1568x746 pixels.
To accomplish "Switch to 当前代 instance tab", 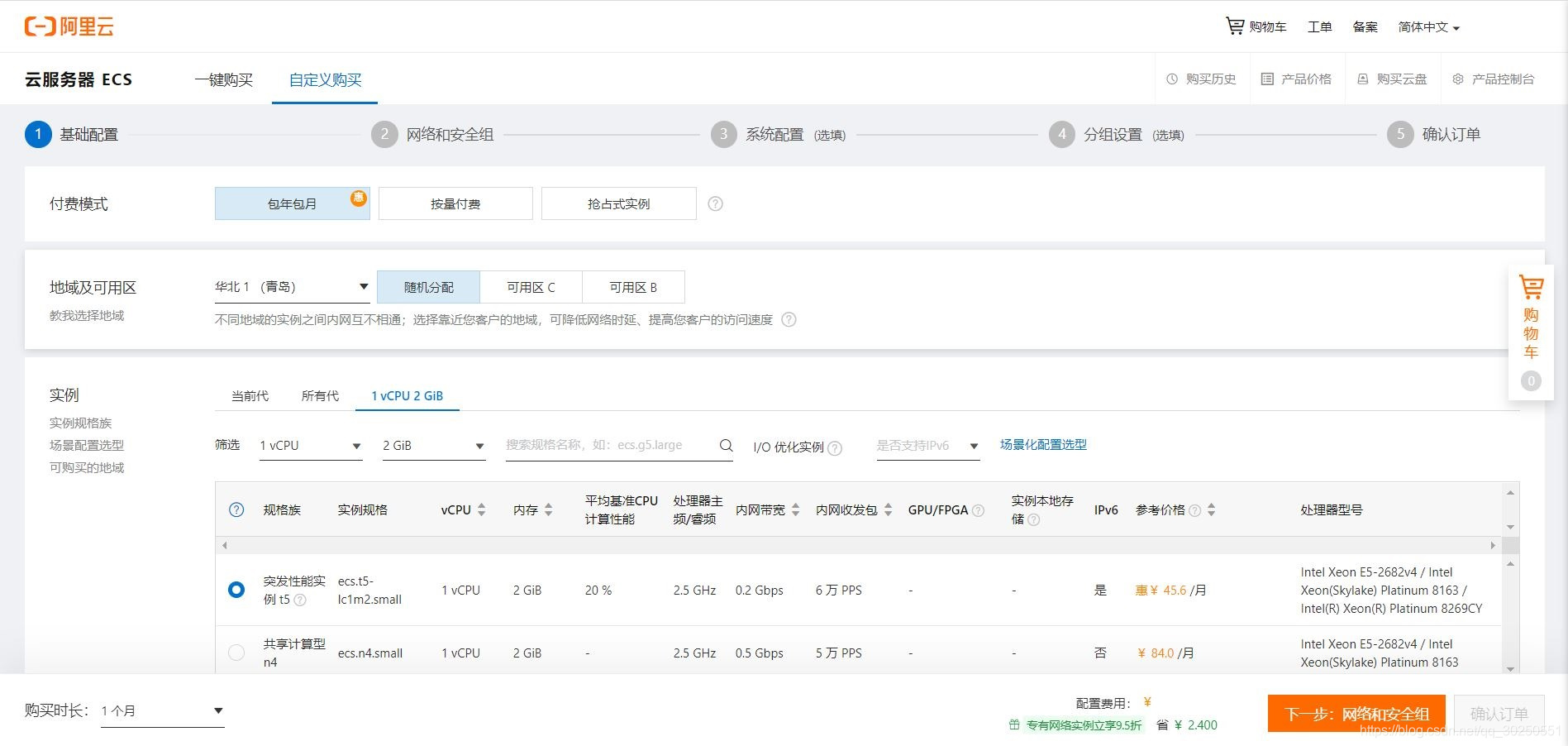I will coord(250,396).
